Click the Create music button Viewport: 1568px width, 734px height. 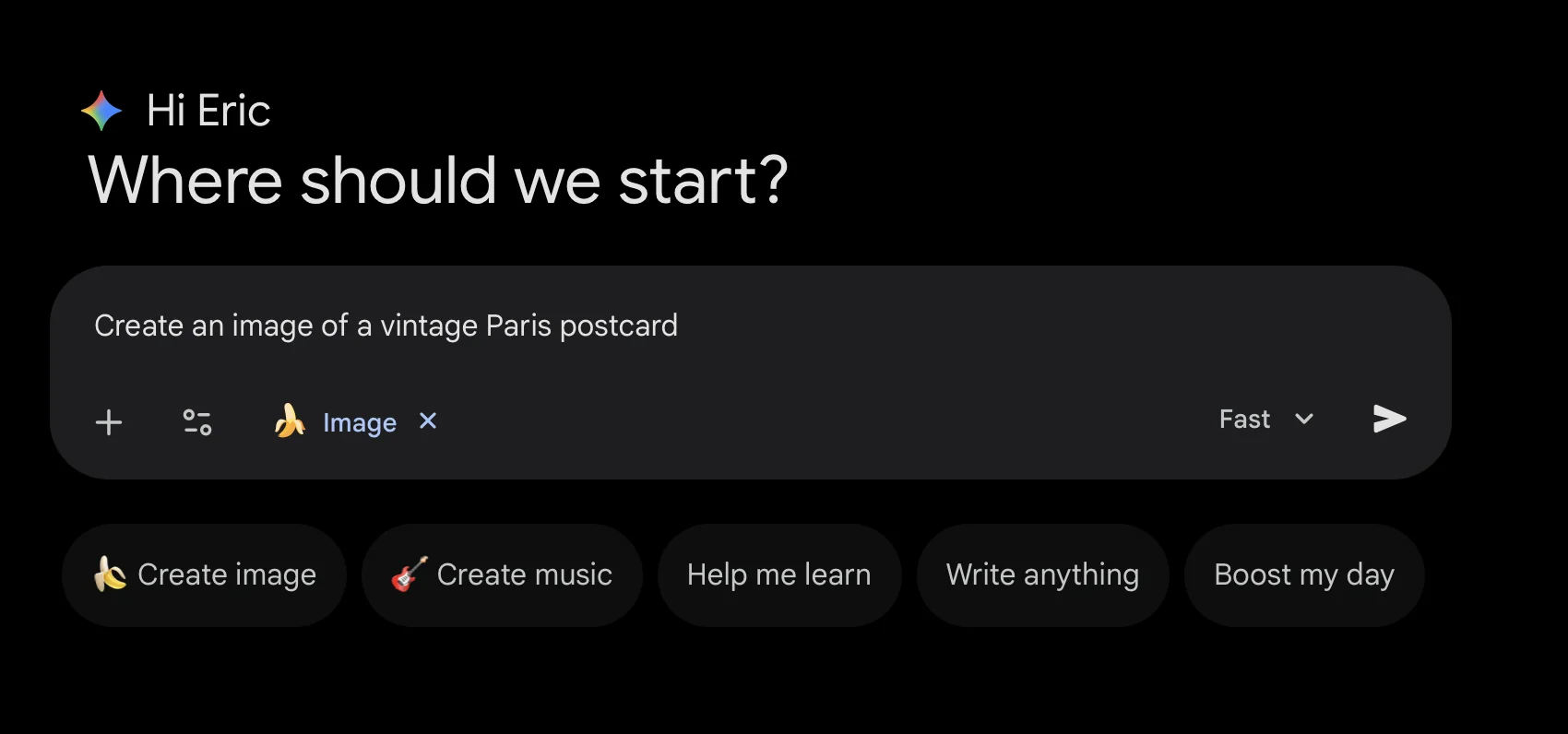[503, 574]
